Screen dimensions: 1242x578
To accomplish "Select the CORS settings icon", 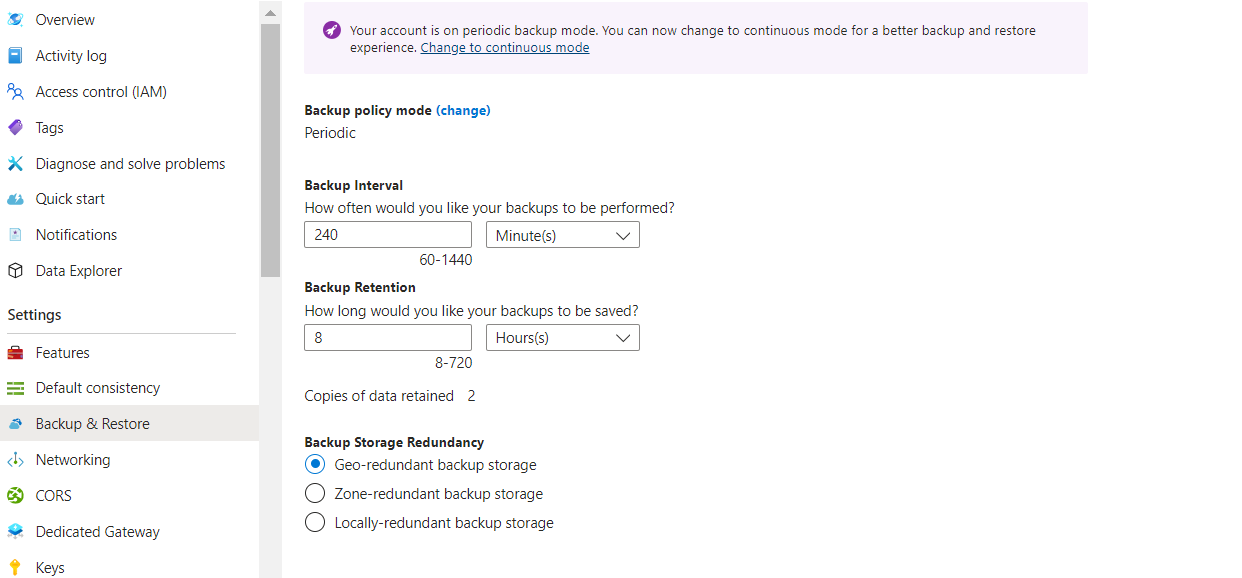I will [17, 495].
